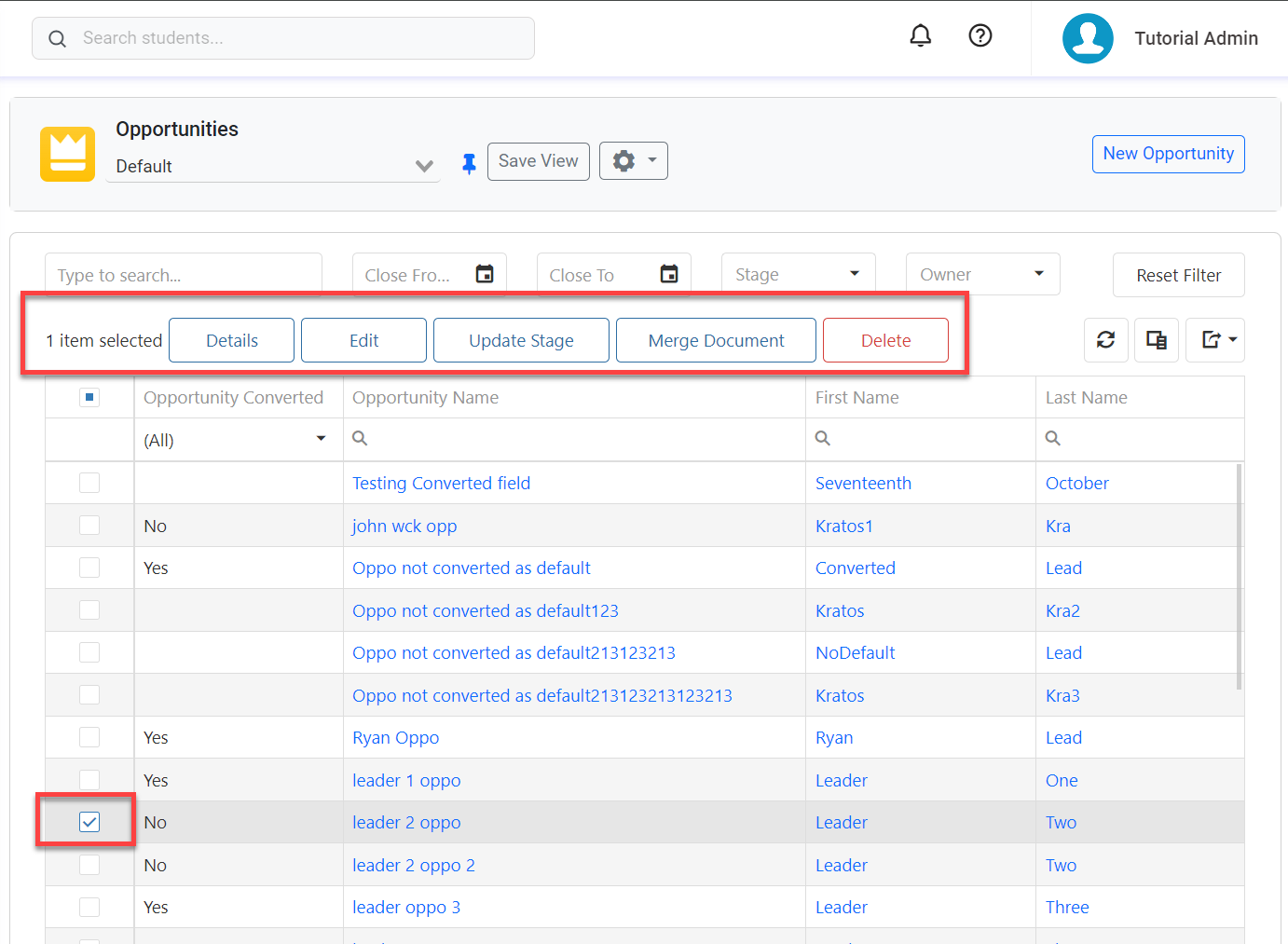
Task: Create a New Opportunity
Action: 1168,154
